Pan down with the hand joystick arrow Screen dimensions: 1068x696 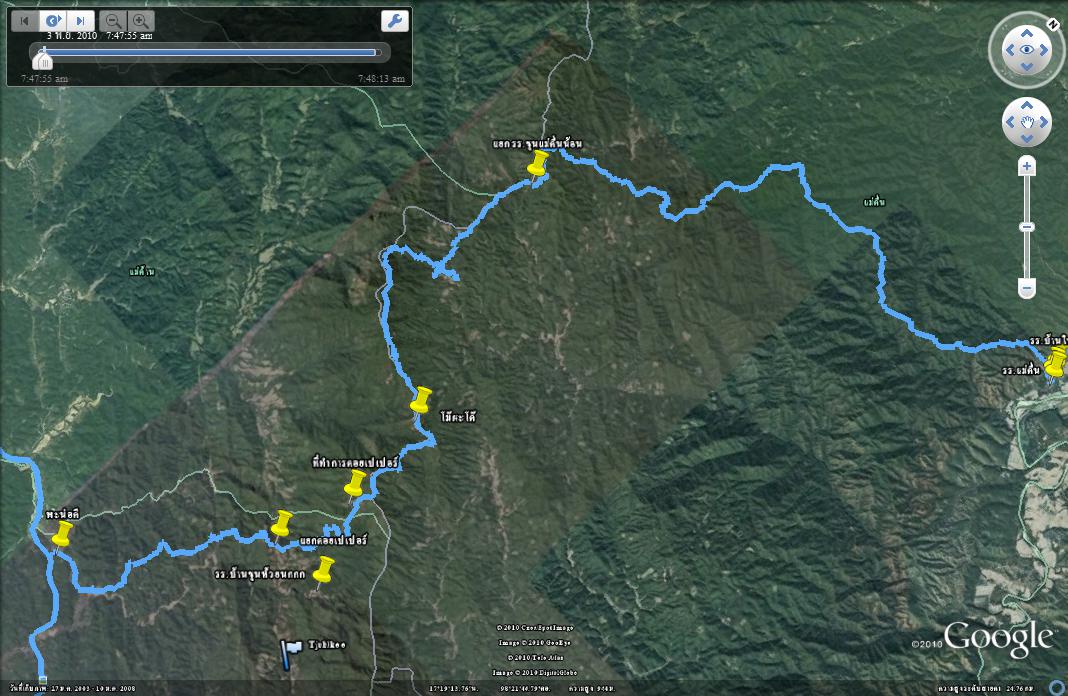1026,138
